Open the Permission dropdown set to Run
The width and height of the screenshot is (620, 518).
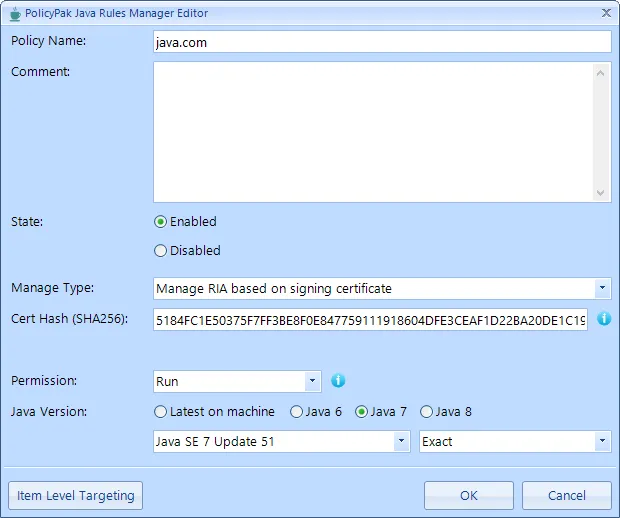coord(312,381)
